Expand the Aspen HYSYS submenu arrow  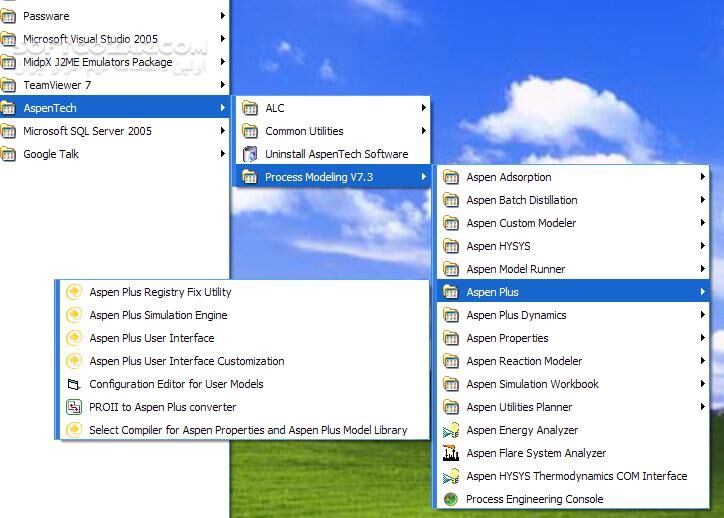pyautogui.click(x=703, y=246)
